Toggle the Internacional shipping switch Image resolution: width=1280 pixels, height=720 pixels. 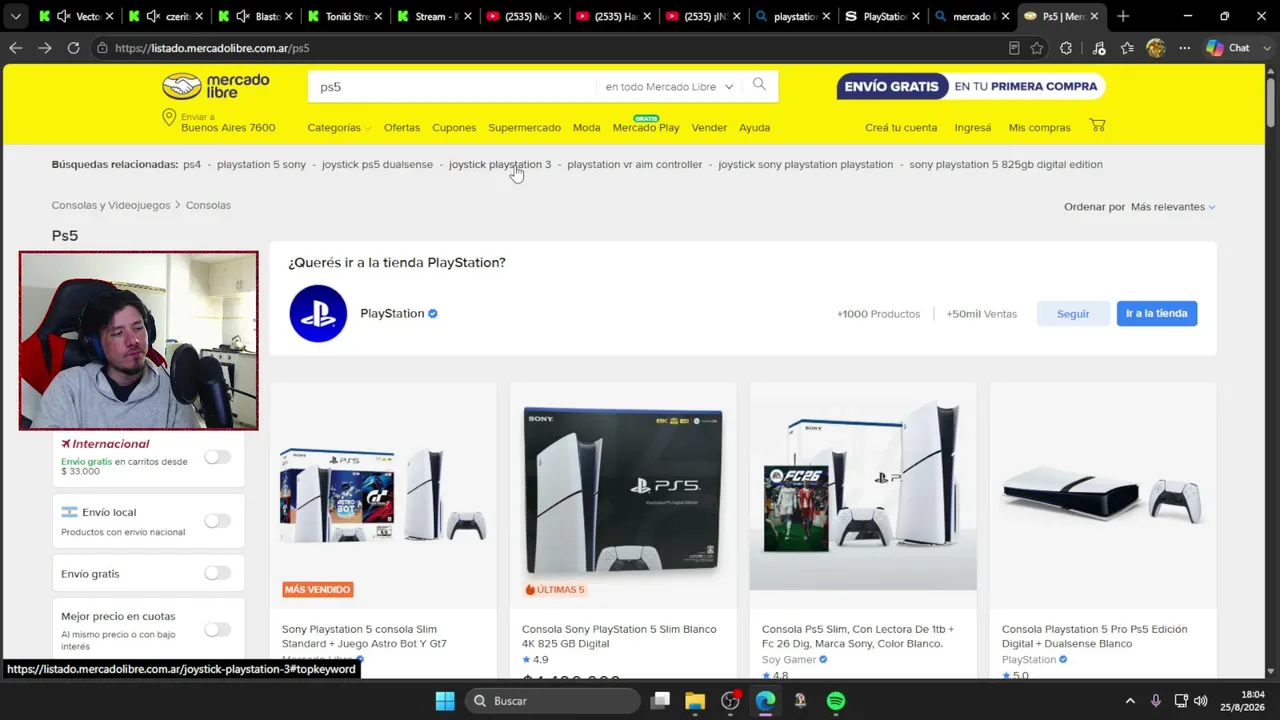(x=217, y=457)
